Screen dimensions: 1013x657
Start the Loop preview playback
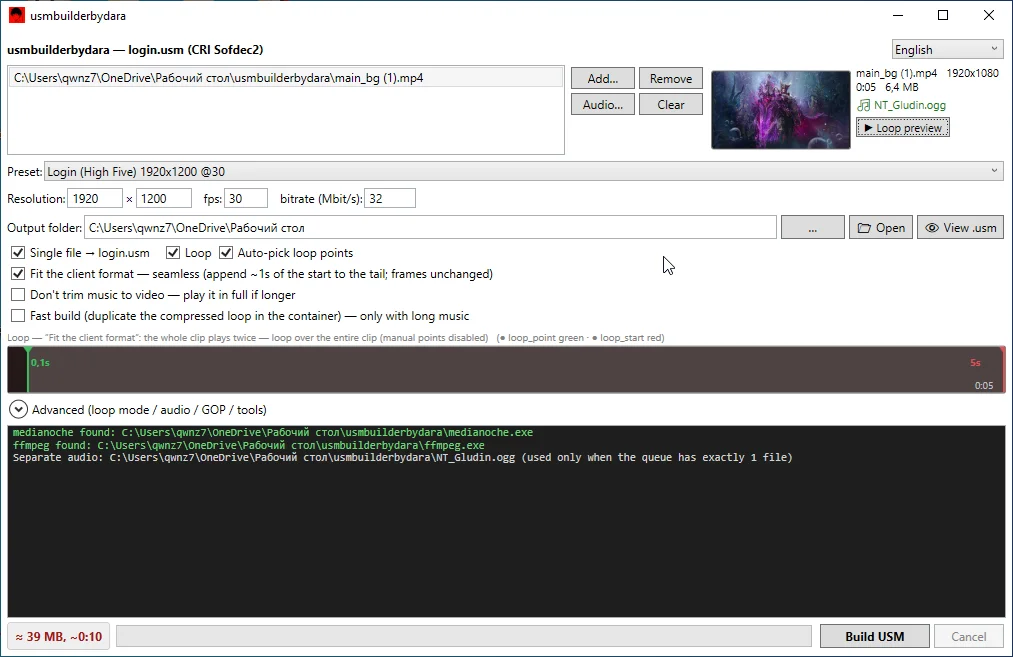pyautogui.click(x=903, y=128)
